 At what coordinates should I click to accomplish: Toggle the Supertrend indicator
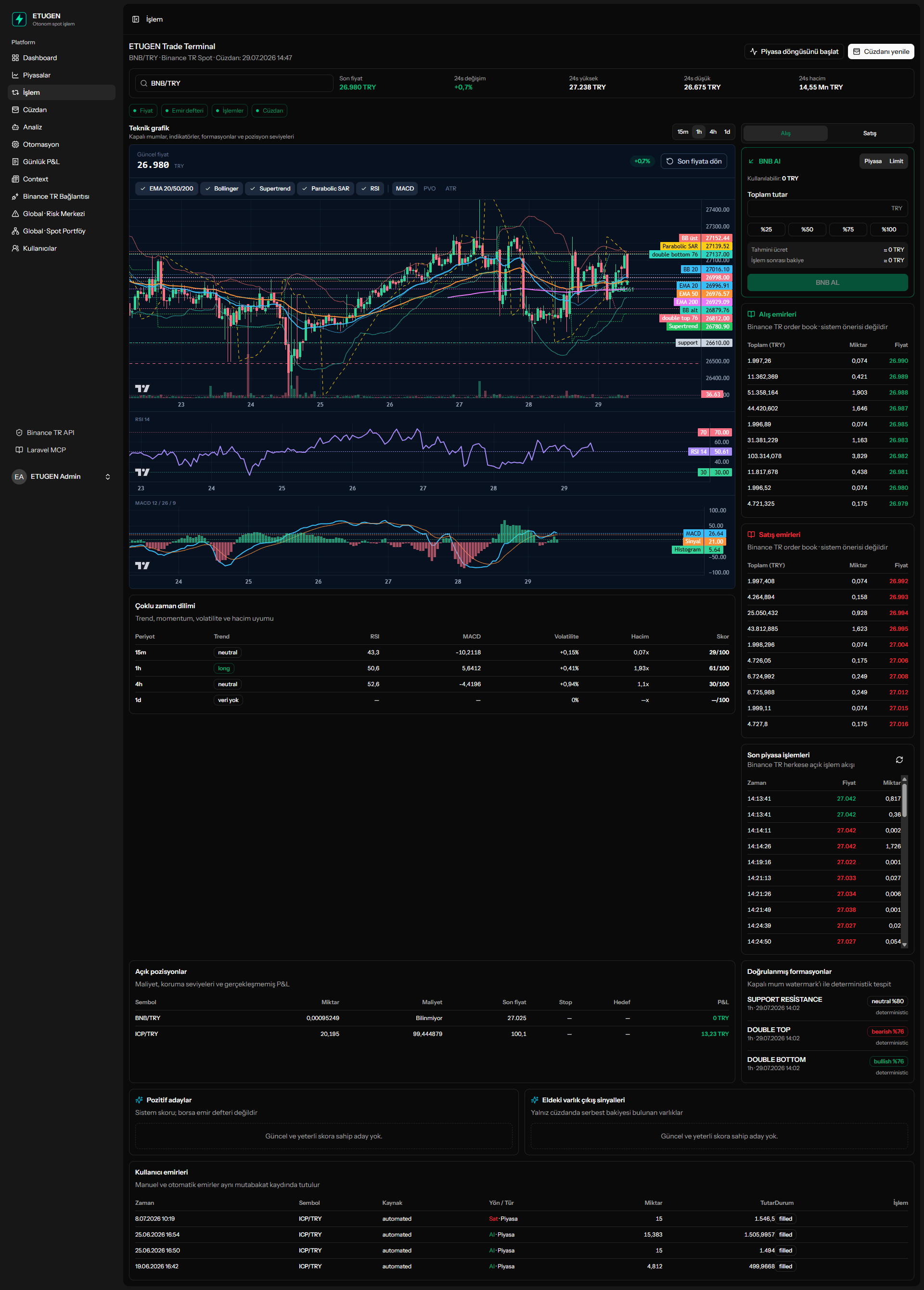[270, 189]
